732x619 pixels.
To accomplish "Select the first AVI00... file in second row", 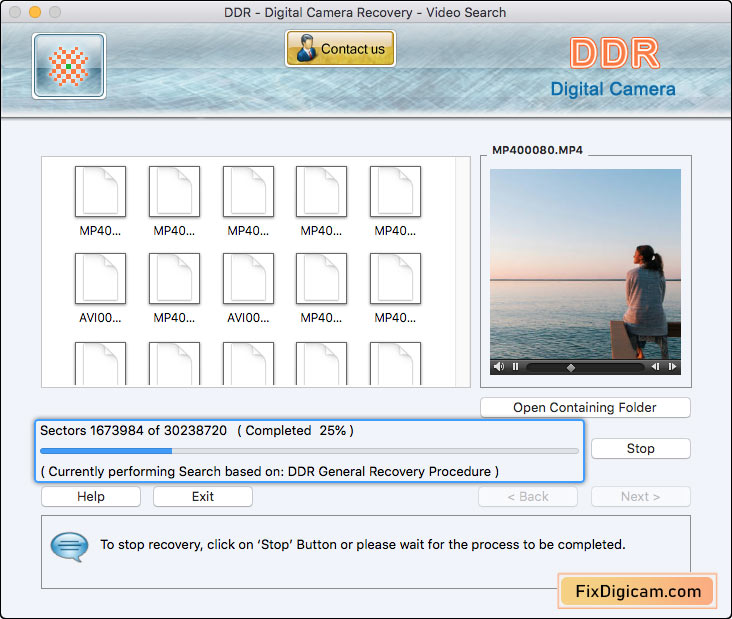I will pyautogui.click(x=100, y=288).
